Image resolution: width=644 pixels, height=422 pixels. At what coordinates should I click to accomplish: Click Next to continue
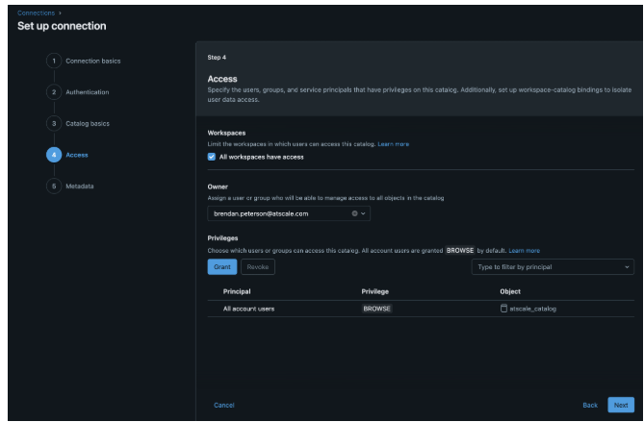[x=621, y=405]
